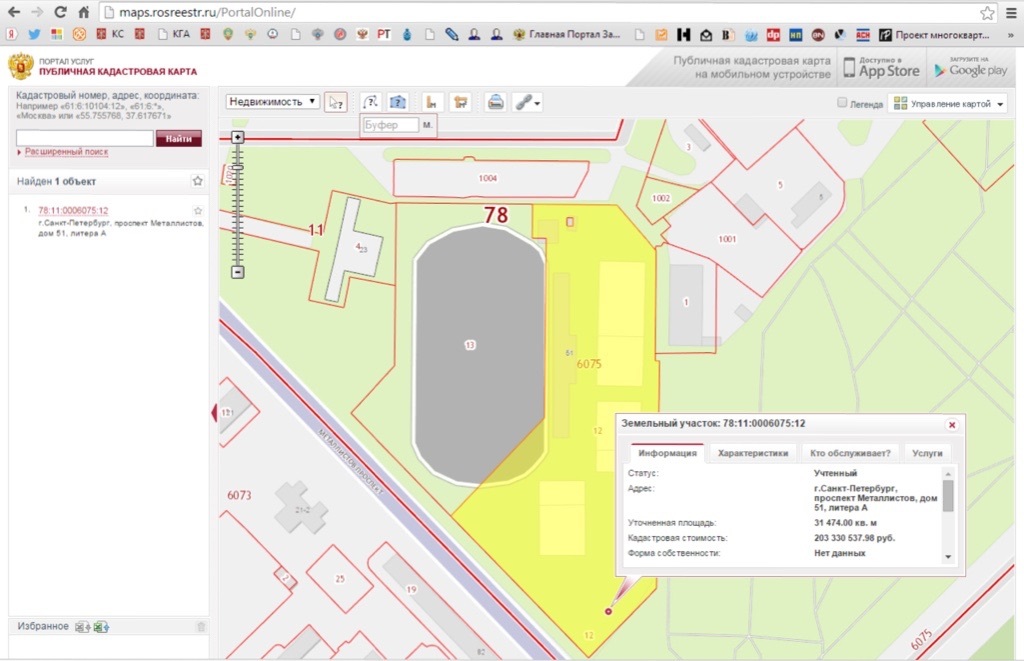Viewport: 1024px width, 661px height.
Task: Open cadastral number link 78:11:0006075:12
Action: [73, 211]
